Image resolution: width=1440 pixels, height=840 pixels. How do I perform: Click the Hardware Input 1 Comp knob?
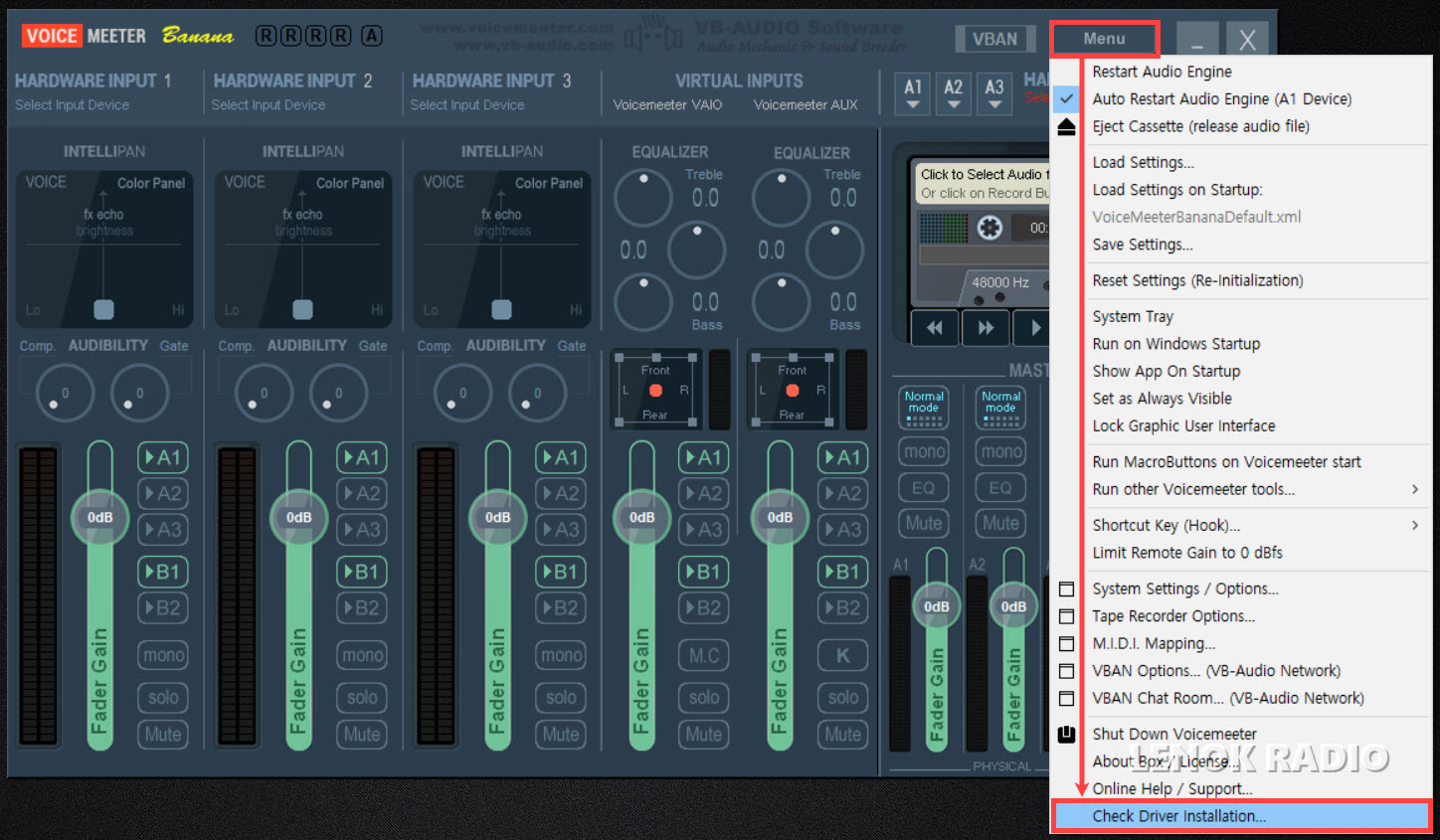coord(65,393)
